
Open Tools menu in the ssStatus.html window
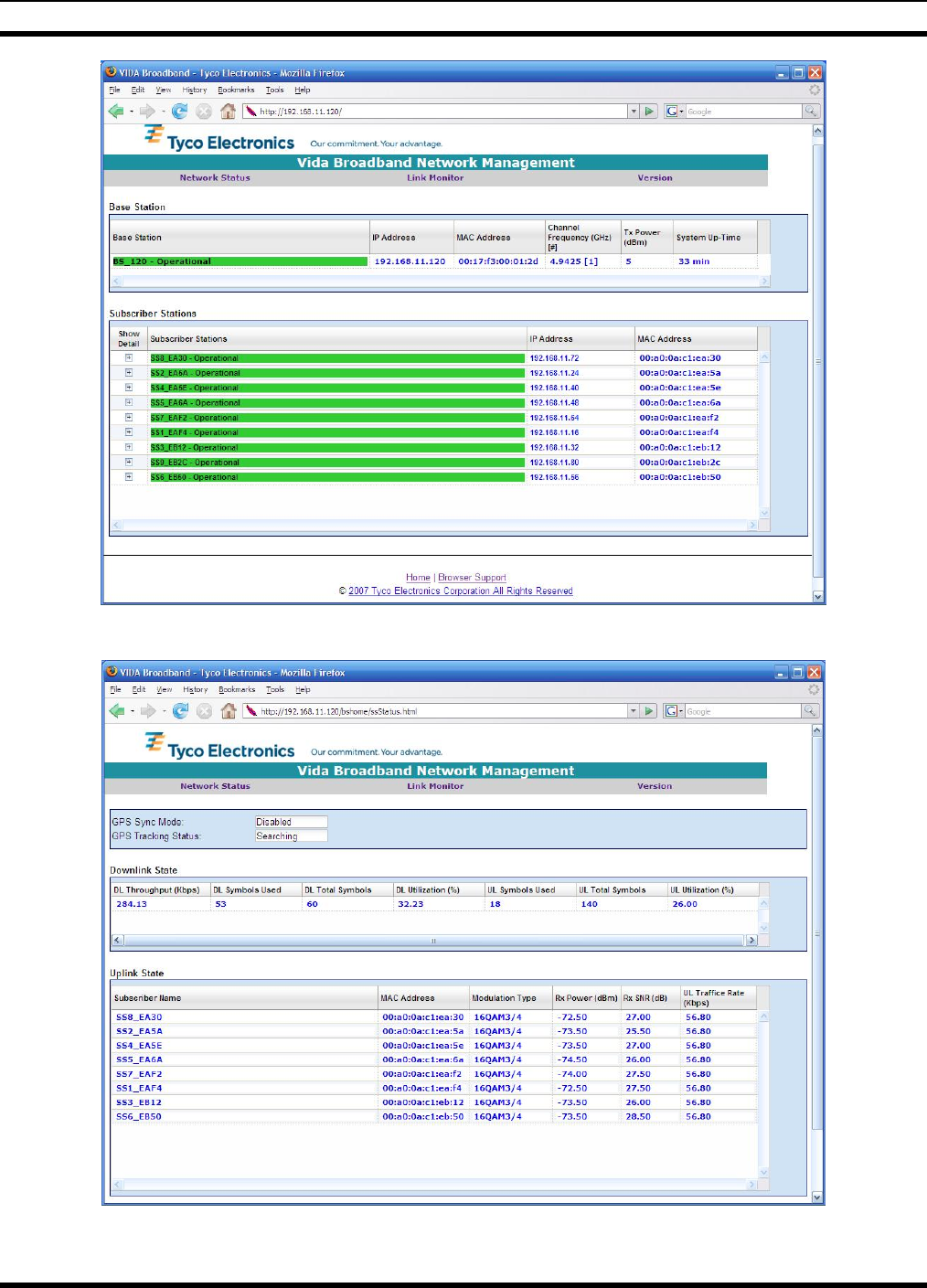(275, 689)
